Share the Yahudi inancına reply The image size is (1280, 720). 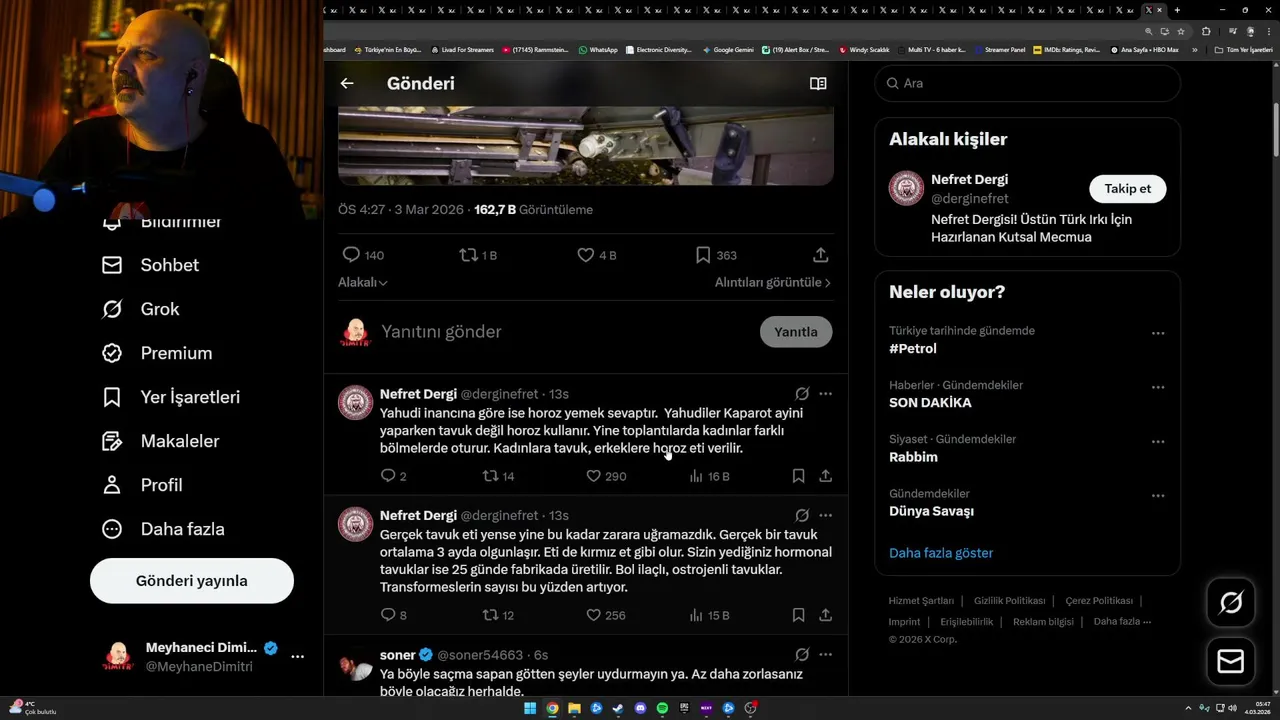pos(826,476)
